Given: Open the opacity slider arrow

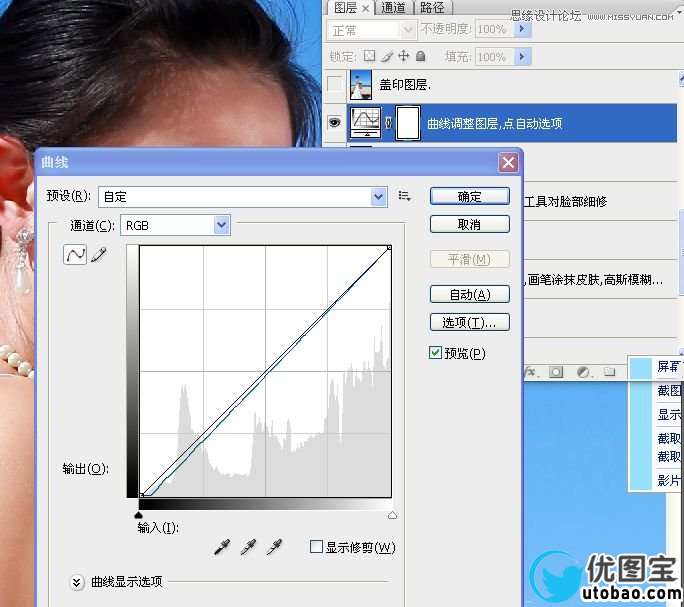Looking at the screenshot, I should (x=522, y=29).
